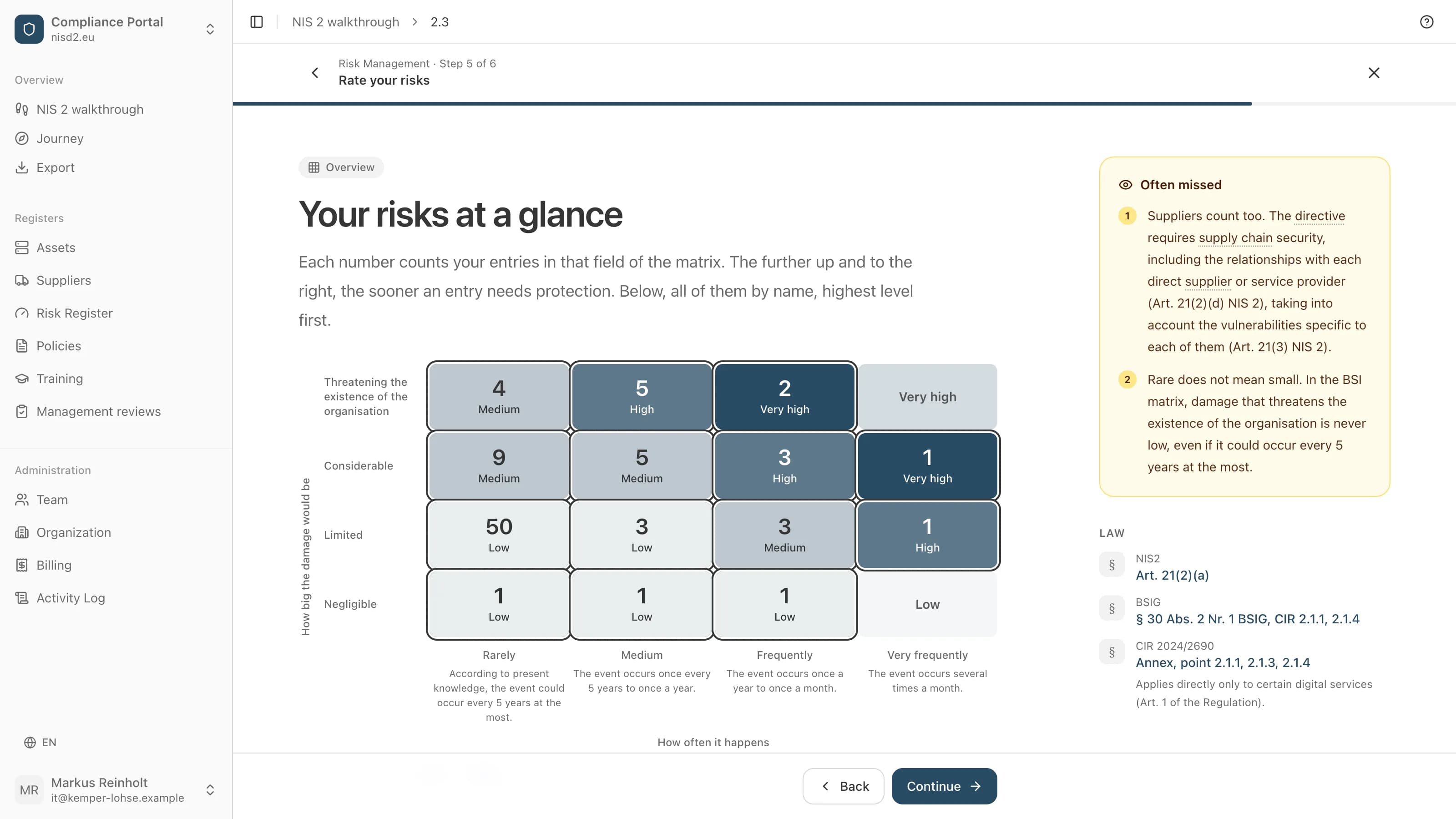Click the download icon beside Export
The height and width of the screenshot is (819, 1456).
tap(22, 167)
